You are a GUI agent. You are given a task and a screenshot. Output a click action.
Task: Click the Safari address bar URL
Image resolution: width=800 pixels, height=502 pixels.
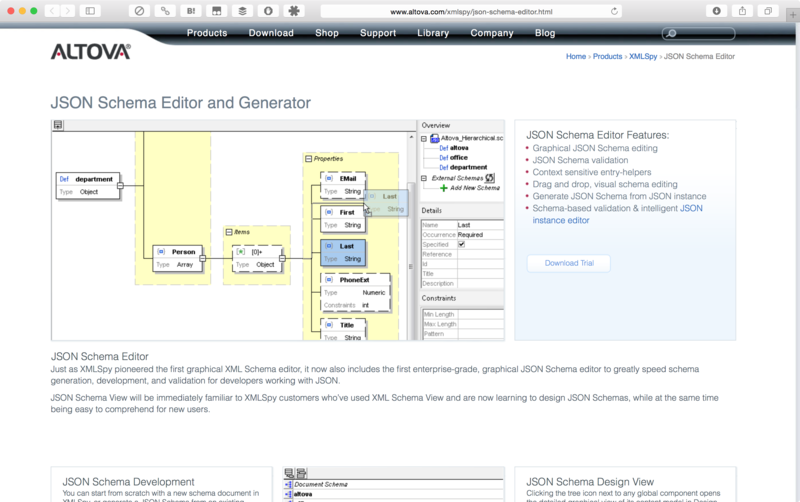(x=471, y=11)
